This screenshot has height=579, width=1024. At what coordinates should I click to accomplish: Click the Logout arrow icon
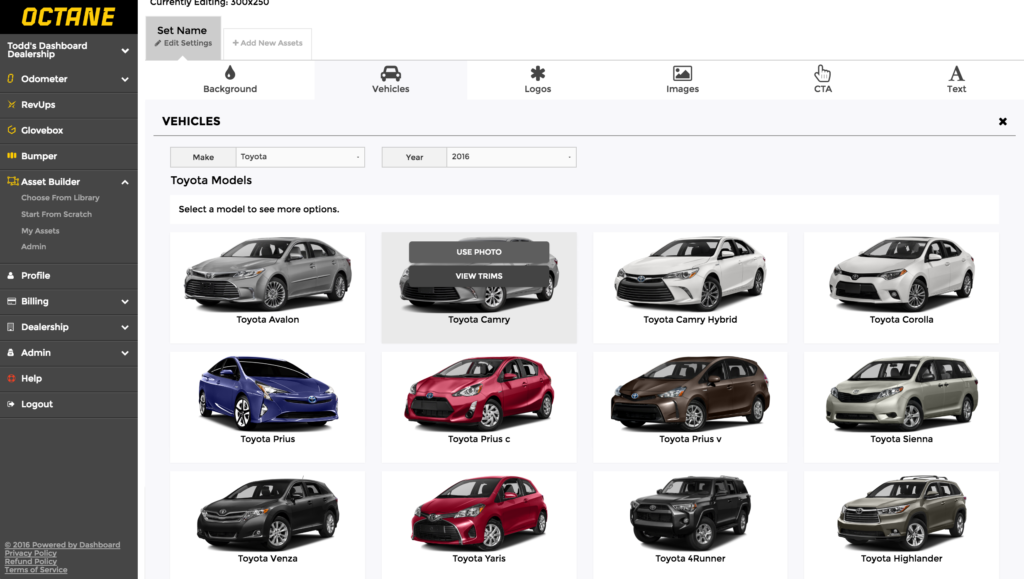click(x=10, y=404)
